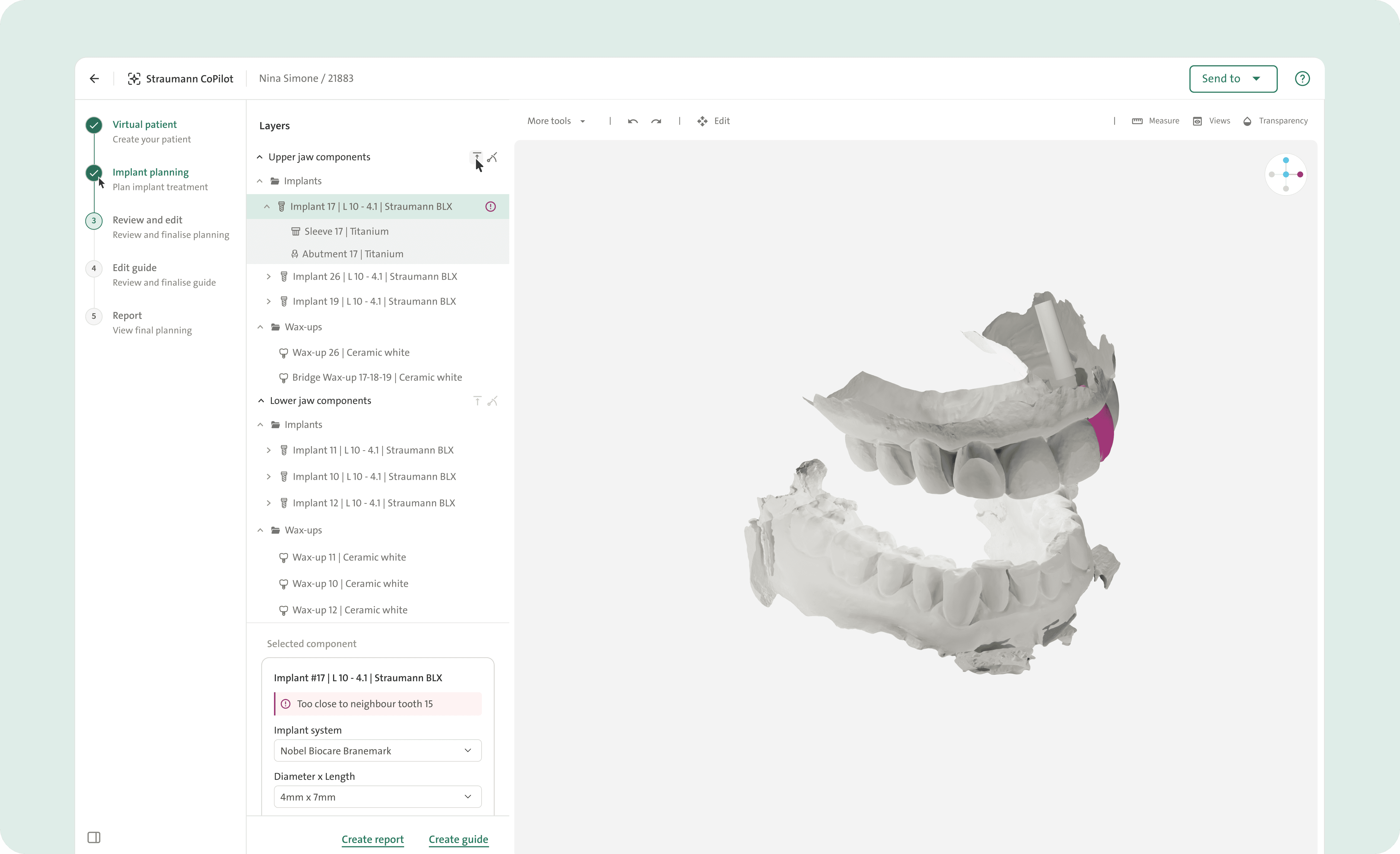Toggle the sidebar panel icon at bottom left
The image size is (1400, 854).
click(94, 837)
